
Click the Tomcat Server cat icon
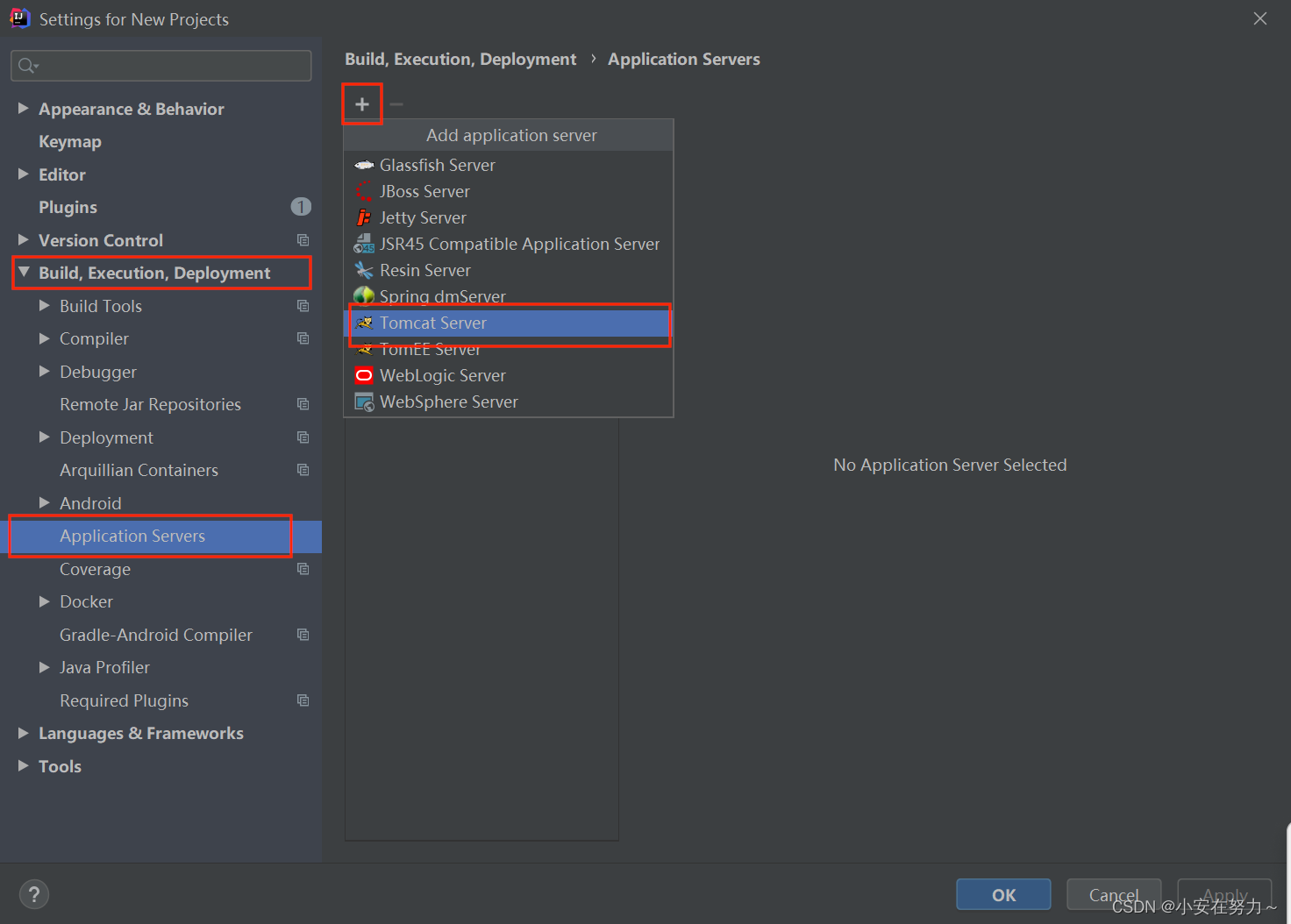click(365, 323)
